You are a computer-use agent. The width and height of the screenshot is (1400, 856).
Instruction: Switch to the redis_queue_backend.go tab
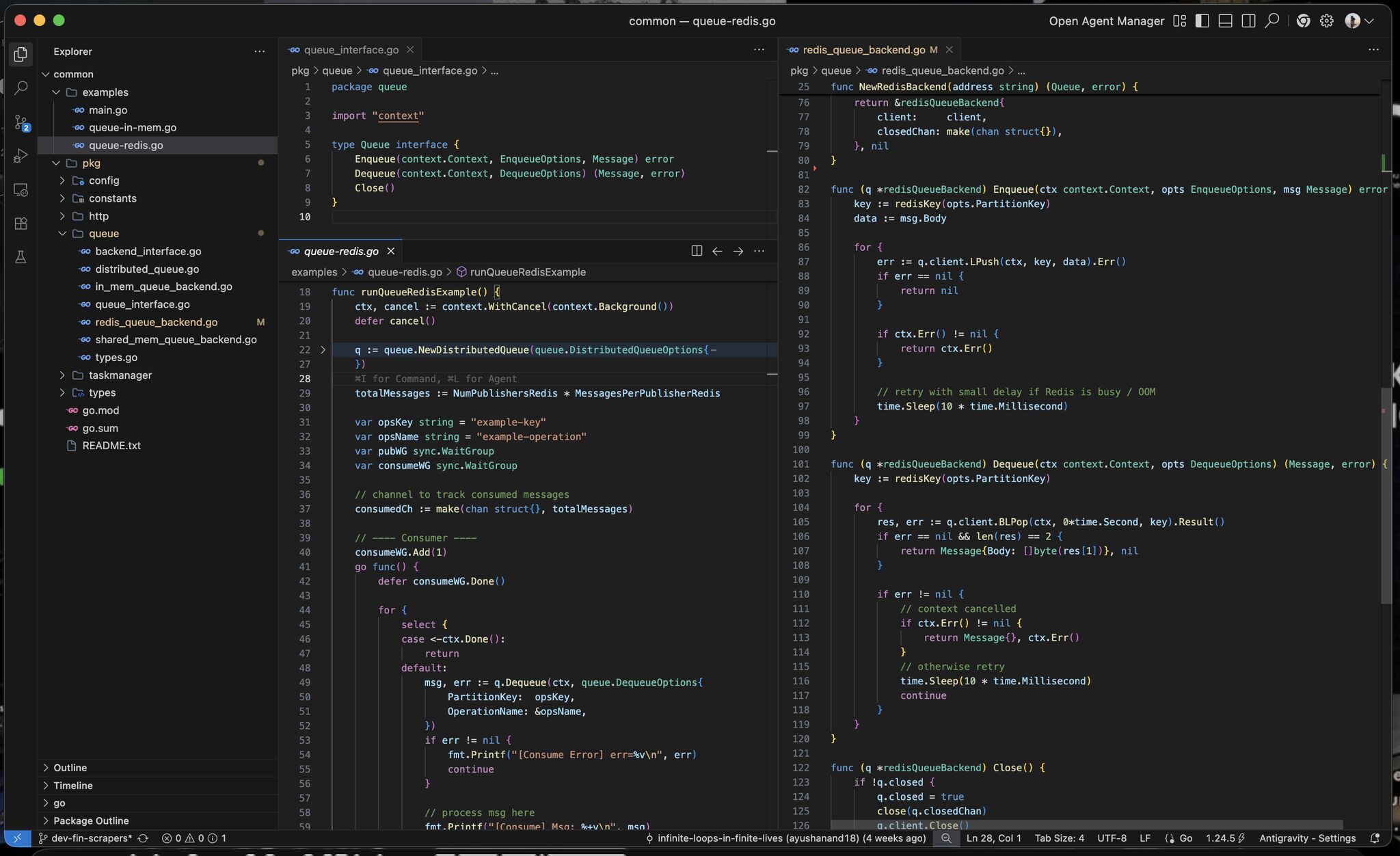click(x=863, y=49)
